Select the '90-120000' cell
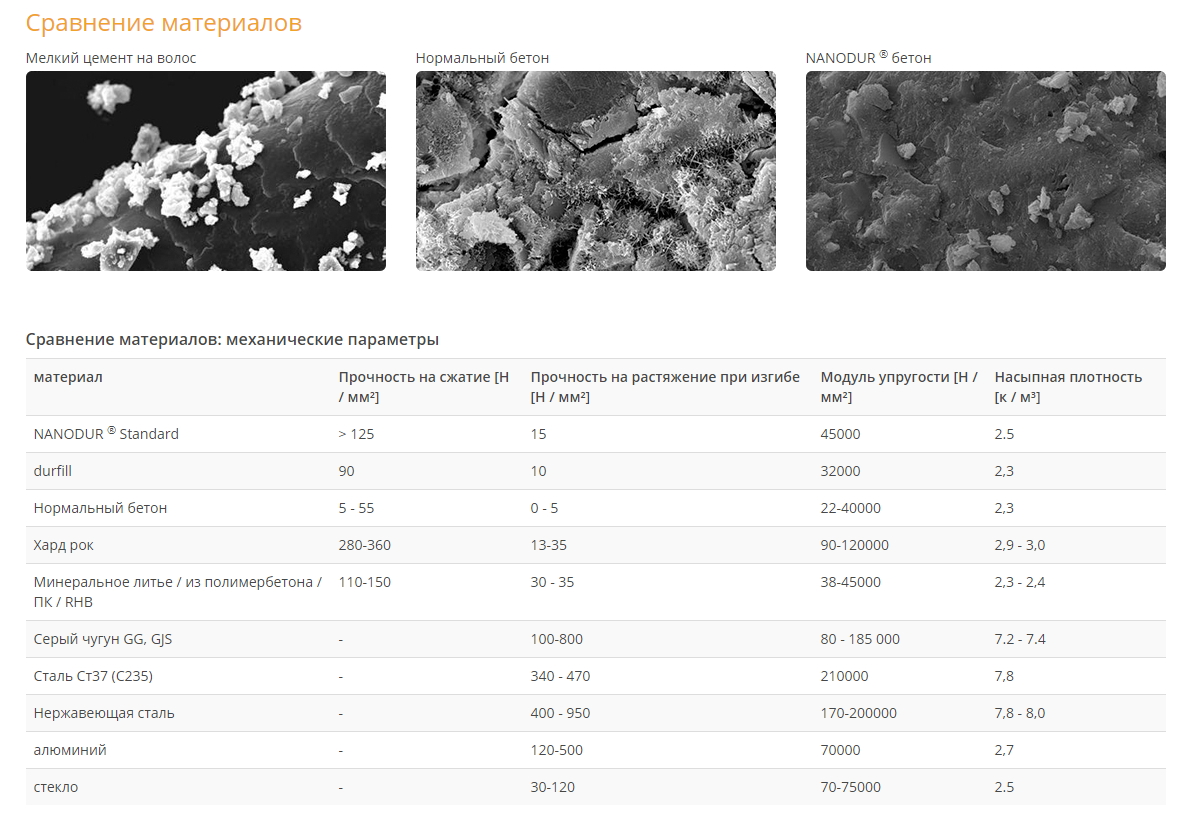1184x823 pixels. point(855,545)
